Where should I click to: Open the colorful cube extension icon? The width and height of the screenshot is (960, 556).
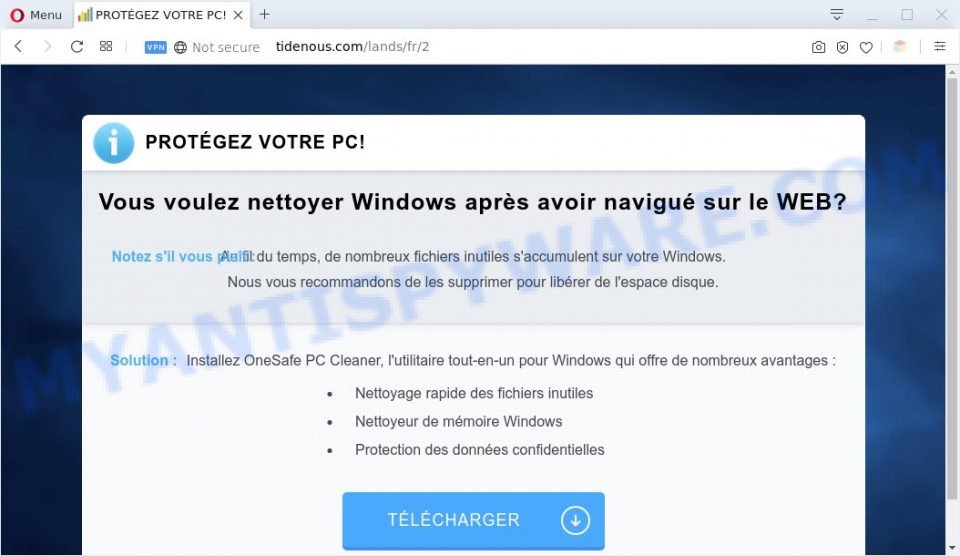899,47
